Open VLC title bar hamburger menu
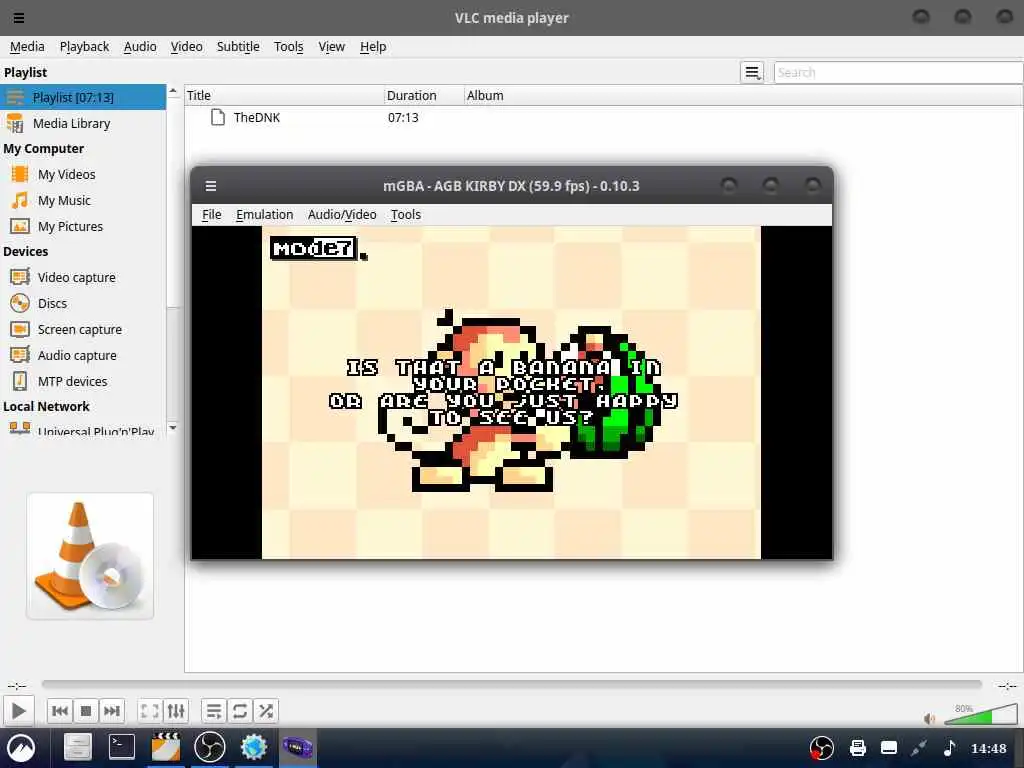Viewport: 1024px width, 768px height. tap(19, 18)
